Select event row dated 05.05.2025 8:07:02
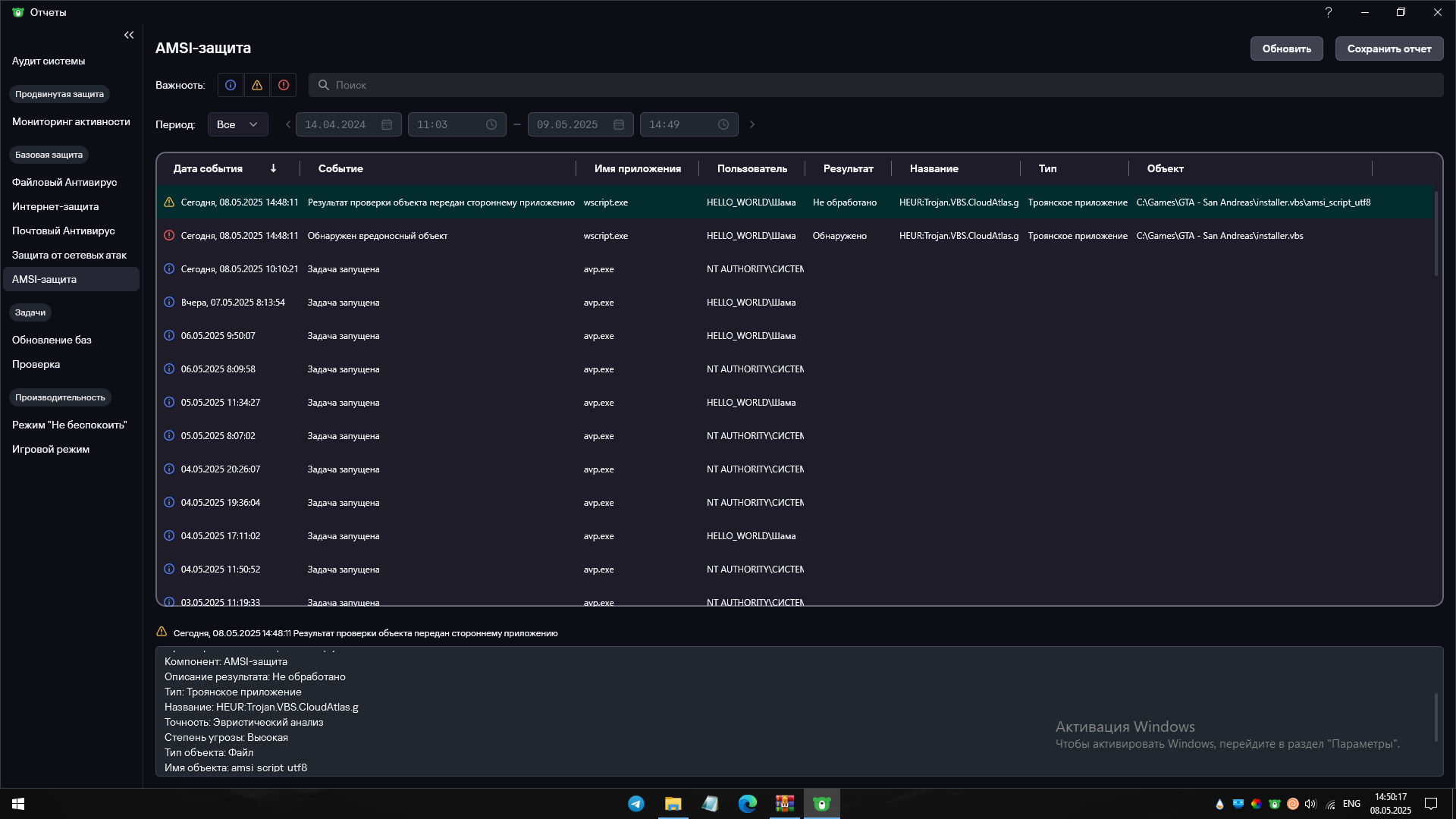Viewport: 1456px width, 819px height. coord(795,436)
